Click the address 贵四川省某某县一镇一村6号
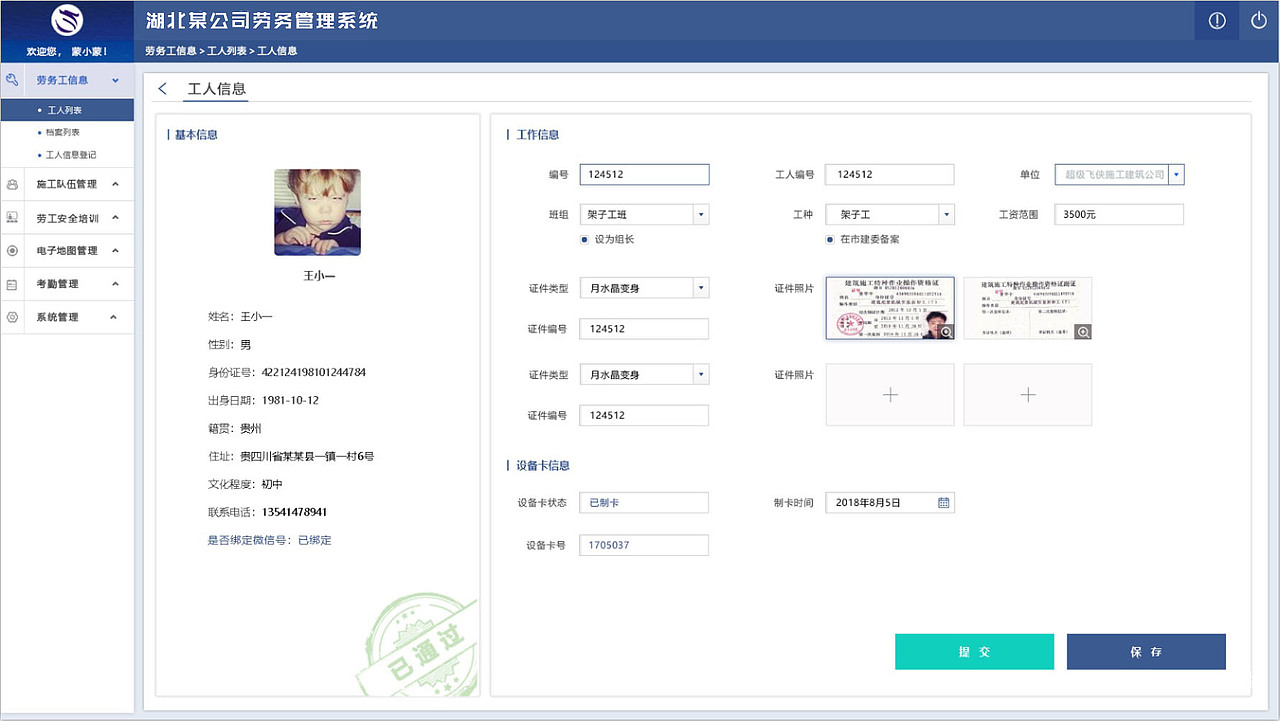 pyautogui.click(x=307, y=456)
